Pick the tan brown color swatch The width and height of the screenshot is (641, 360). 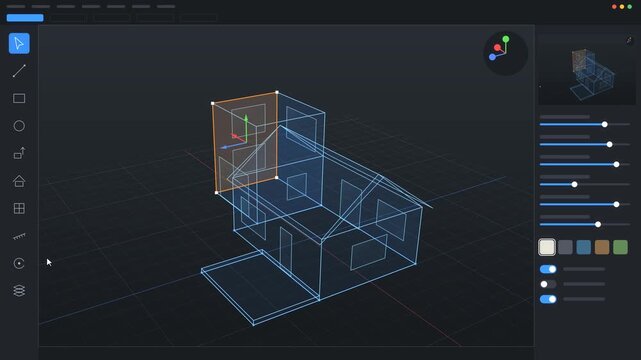[602, 247]
